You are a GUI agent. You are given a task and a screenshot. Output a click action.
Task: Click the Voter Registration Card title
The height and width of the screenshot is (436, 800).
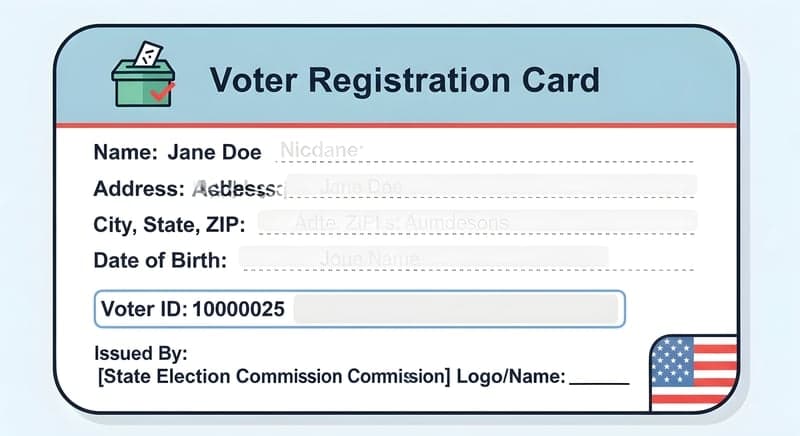405,78
